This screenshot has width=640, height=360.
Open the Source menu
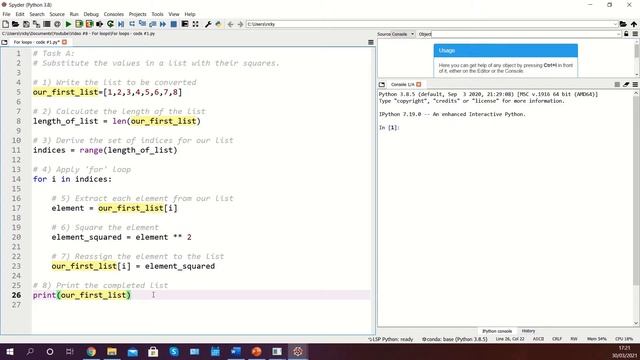[57, 14]
